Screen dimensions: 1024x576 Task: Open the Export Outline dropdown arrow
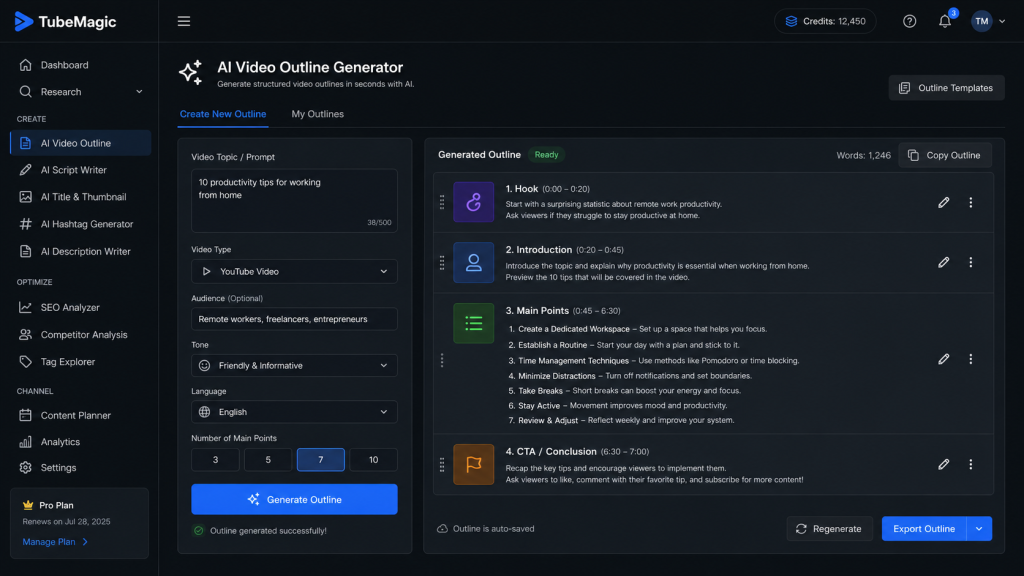click(979, 529)
